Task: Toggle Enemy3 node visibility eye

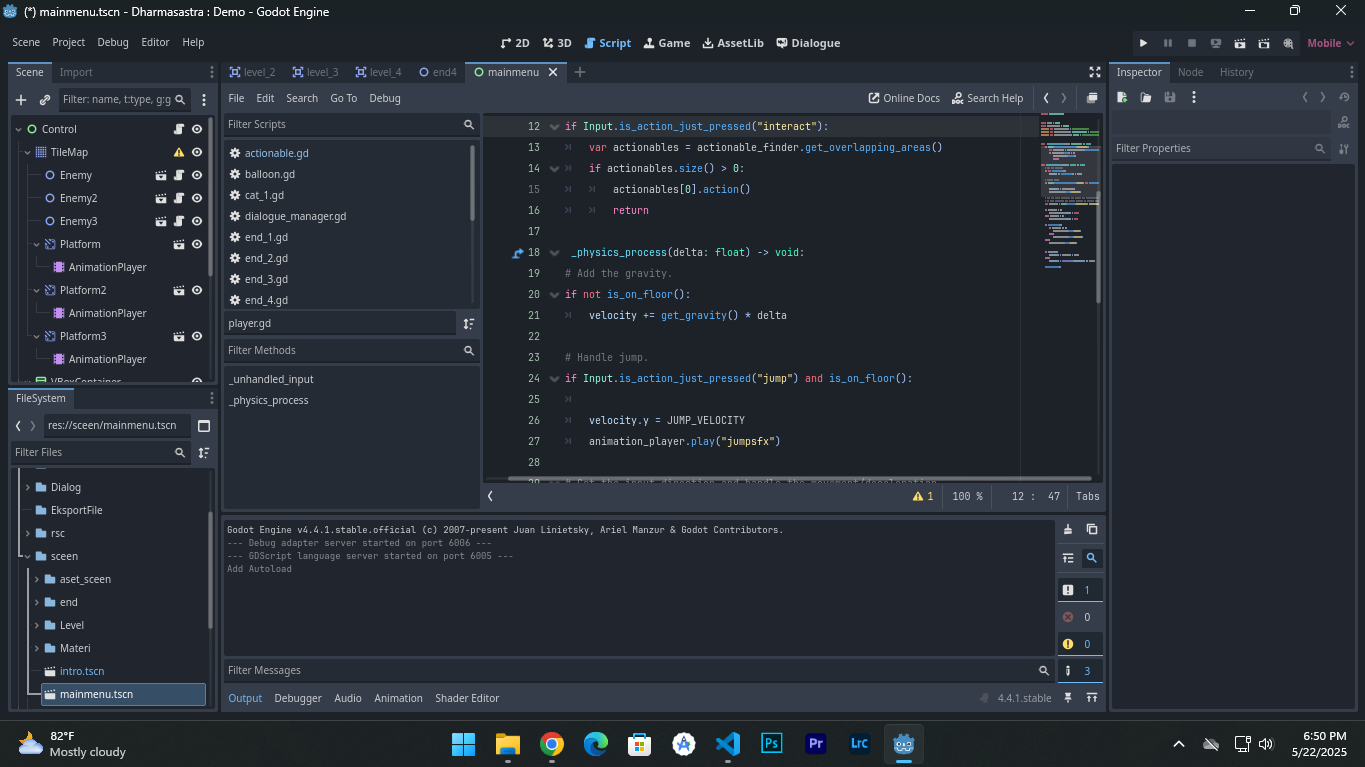Action: click(x=197, y=221)
